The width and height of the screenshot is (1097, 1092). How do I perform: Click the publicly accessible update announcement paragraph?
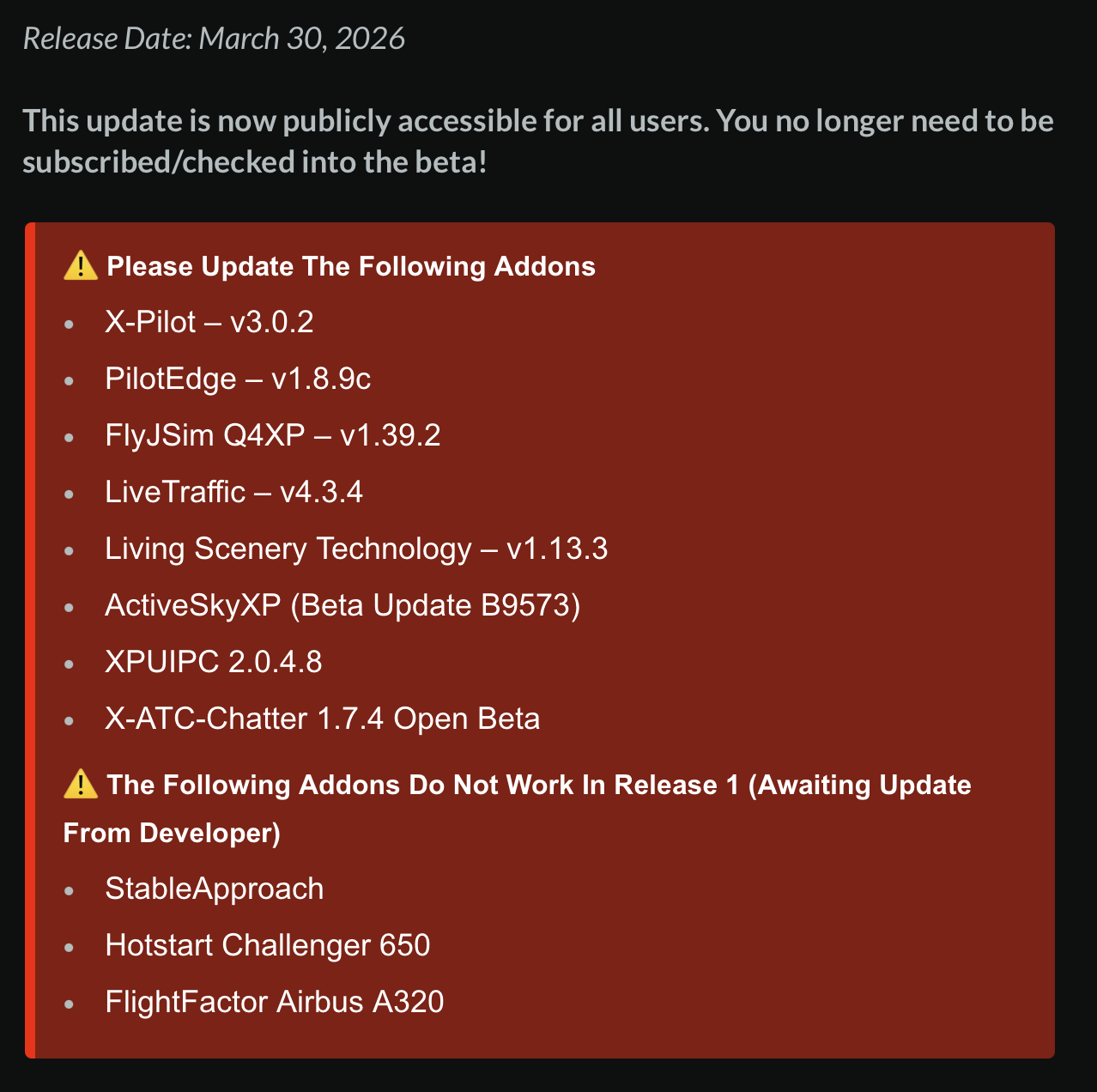[537, 141]
